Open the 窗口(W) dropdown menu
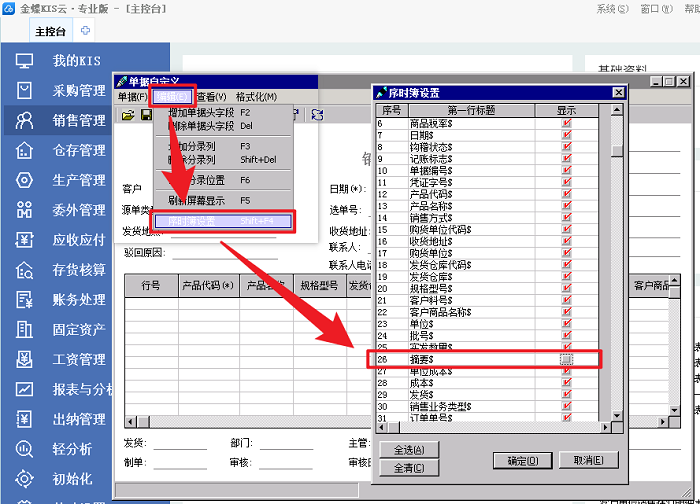 tap(648, 9)
